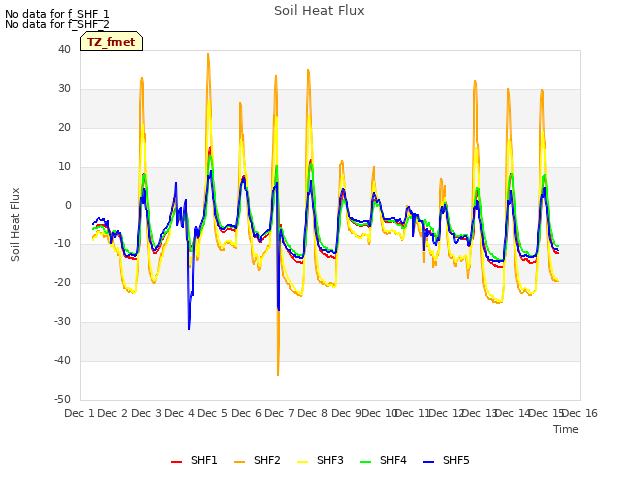Select the SHF4 legend label
This screenshot has width=640, height=480.
[x=393, y=460]
